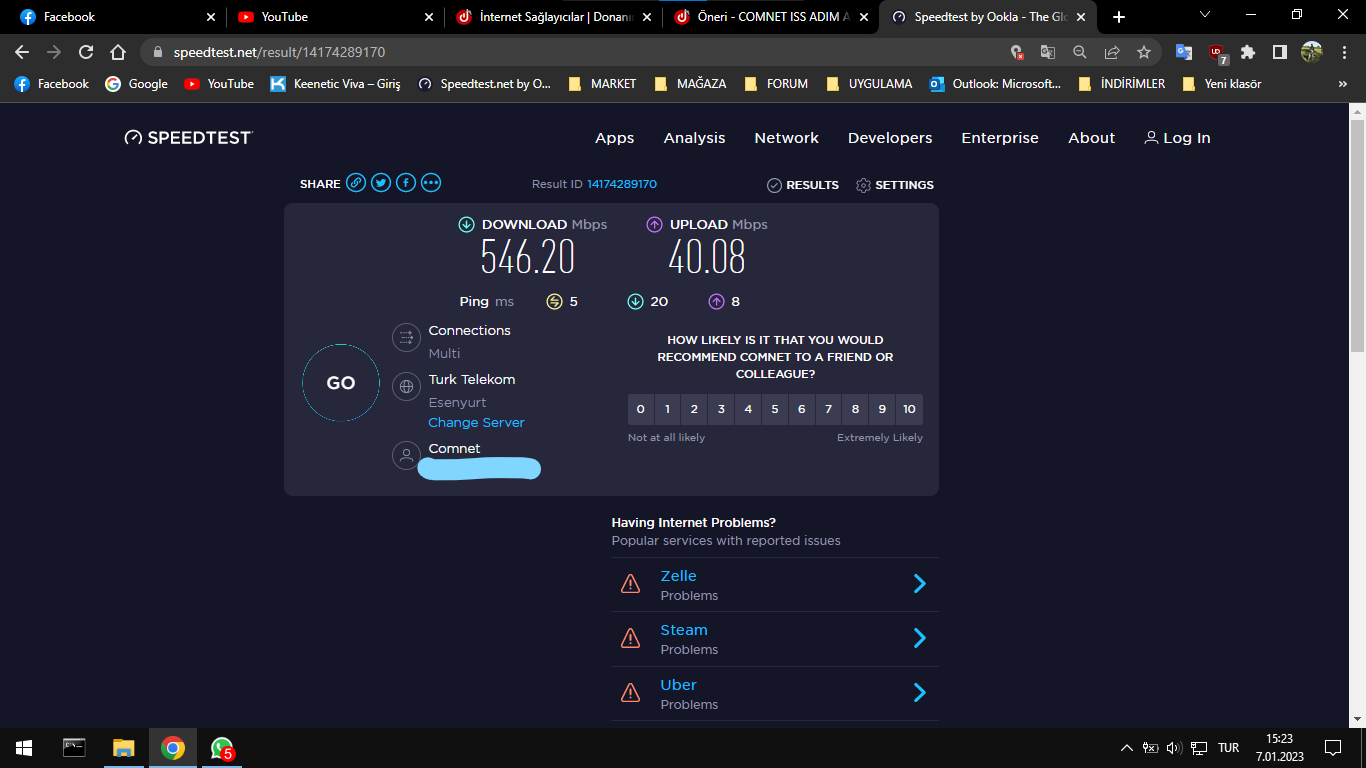
Task: Click the Steam warning triangle icon
Action: tap(630, 638)
